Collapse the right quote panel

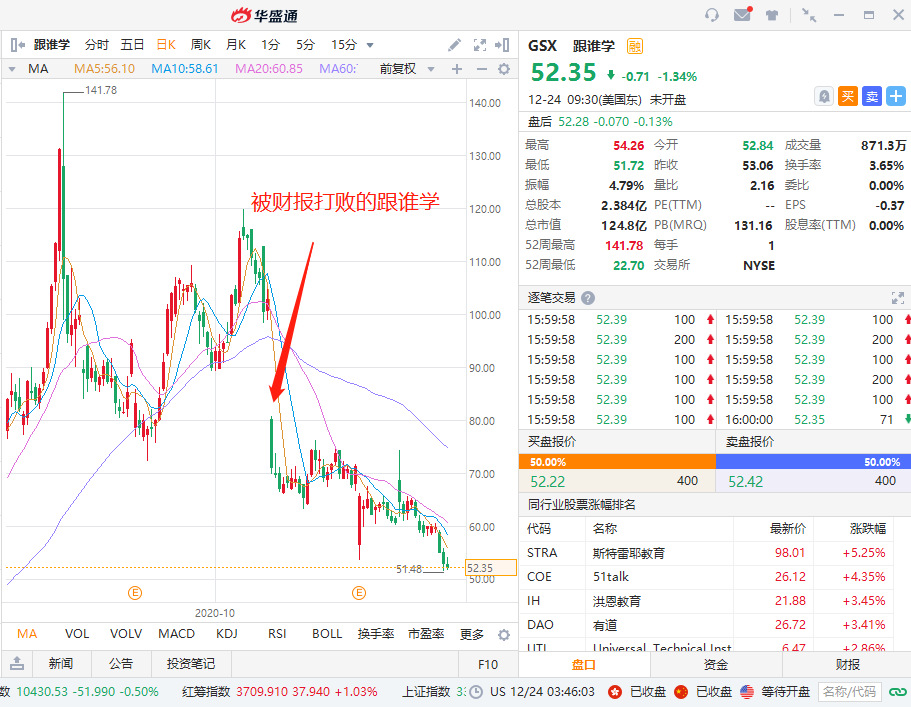point(503,45)
